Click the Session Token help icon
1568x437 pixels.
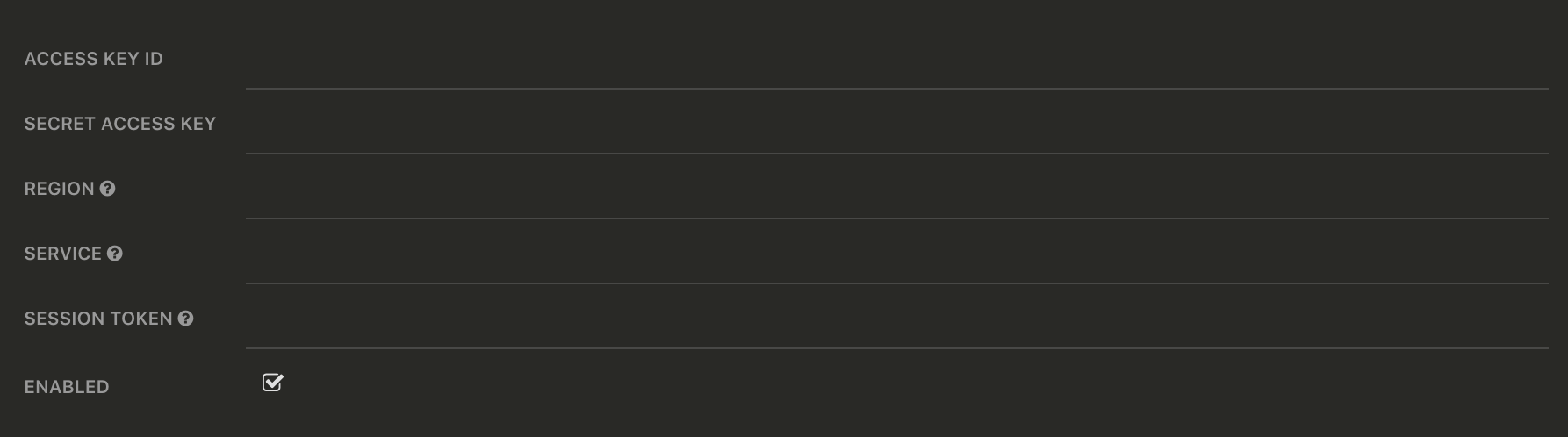click(186, 319)
